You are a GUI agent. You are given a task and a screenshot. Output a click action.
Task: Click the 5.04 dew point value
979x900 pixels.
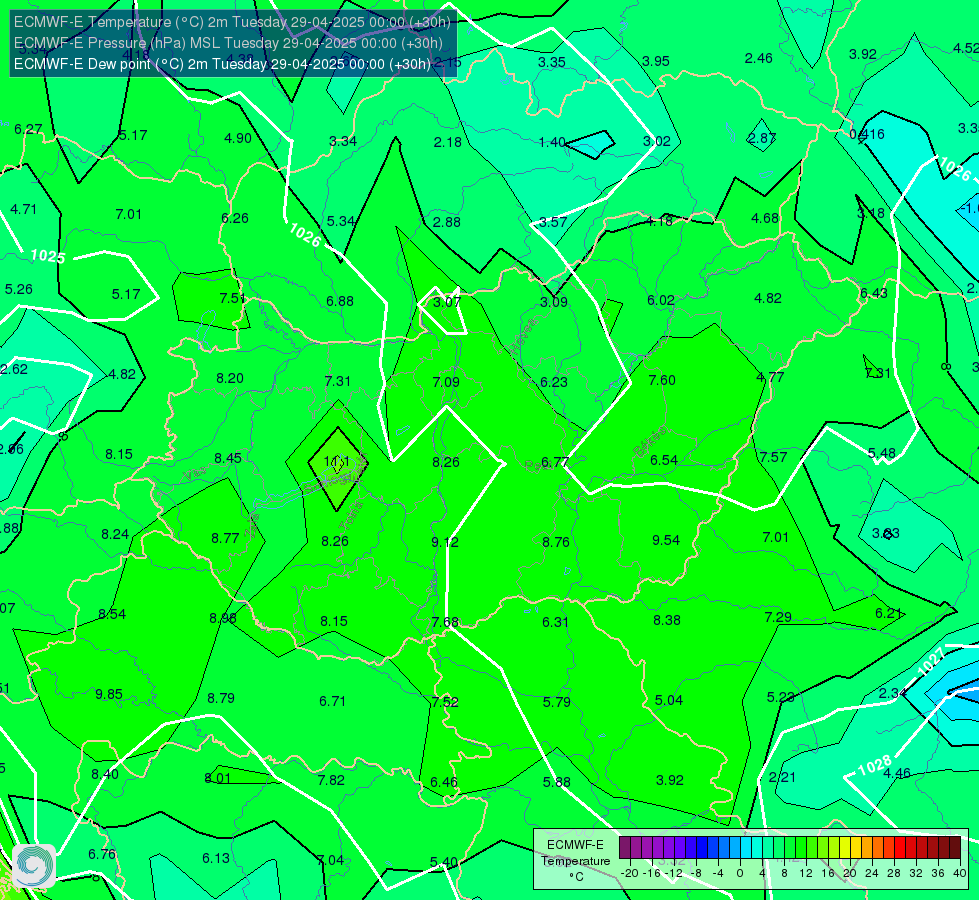tap(669, 700)
